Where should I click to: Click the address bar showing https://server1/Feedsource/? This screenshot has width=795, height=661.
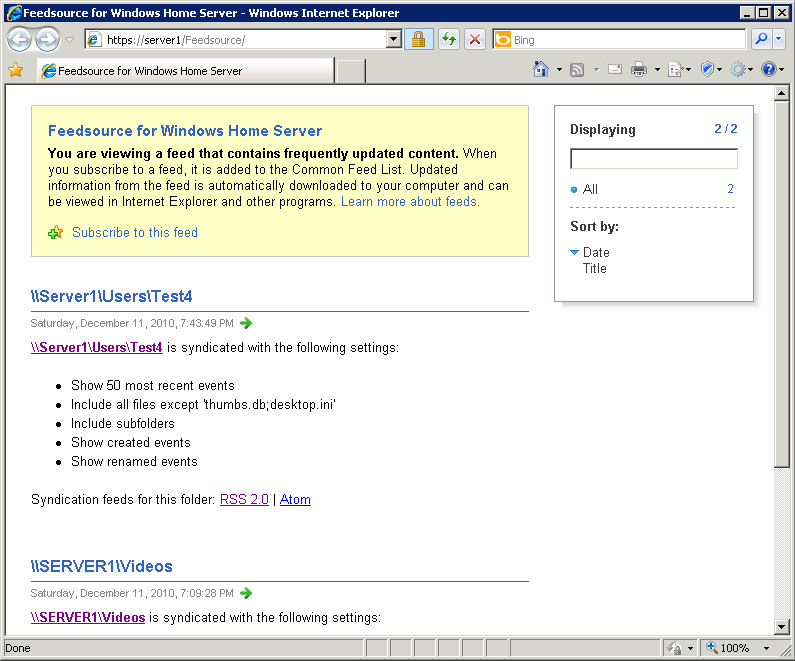tap(236, 40)
